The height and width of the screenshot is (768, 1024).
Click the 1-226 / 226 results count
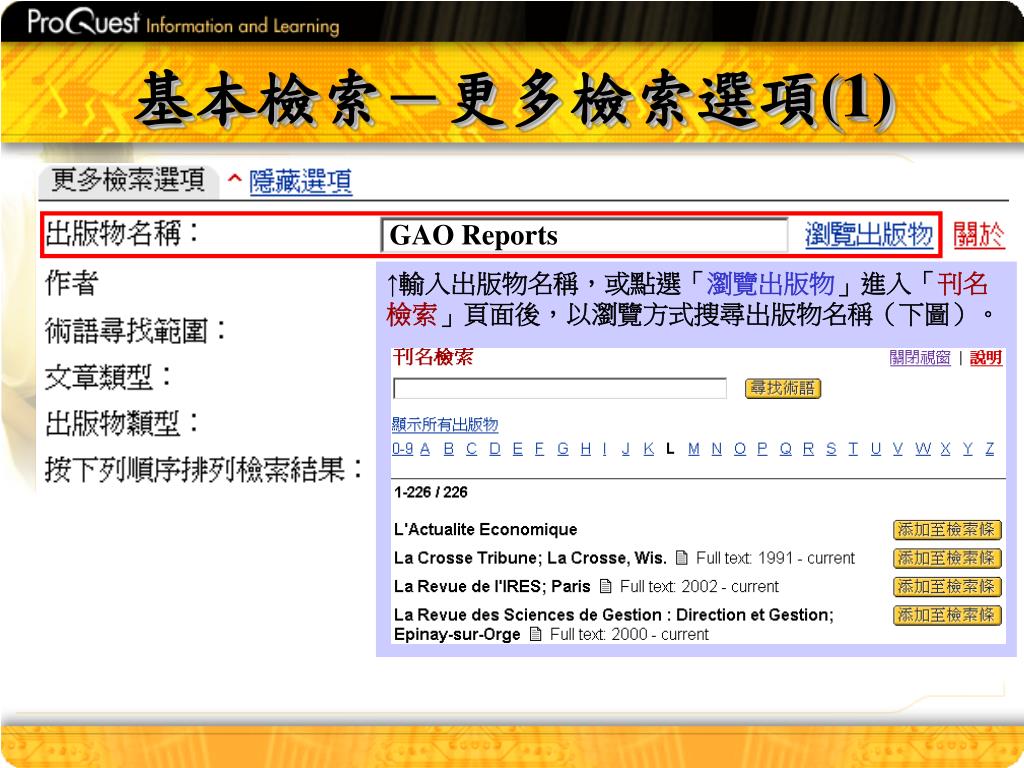[x=430, y=492]
